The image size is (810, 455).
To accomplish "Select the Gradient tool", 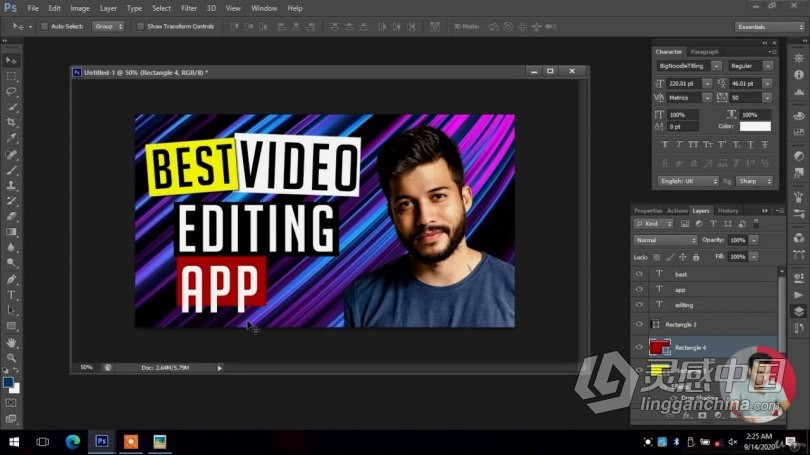I will click(11, 232).
